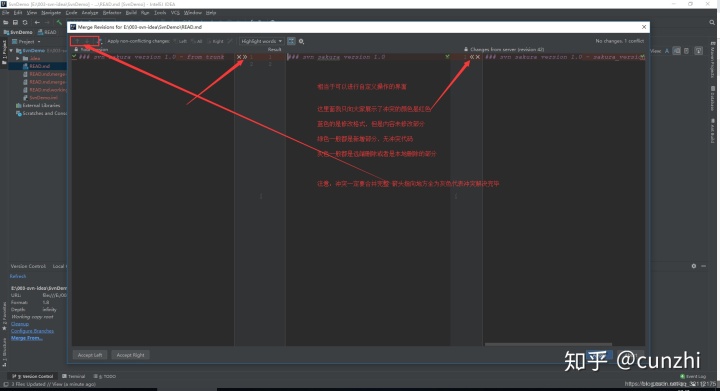Open the Highlight words dropdown
720x391 pixels.
[x=261, y=41]
